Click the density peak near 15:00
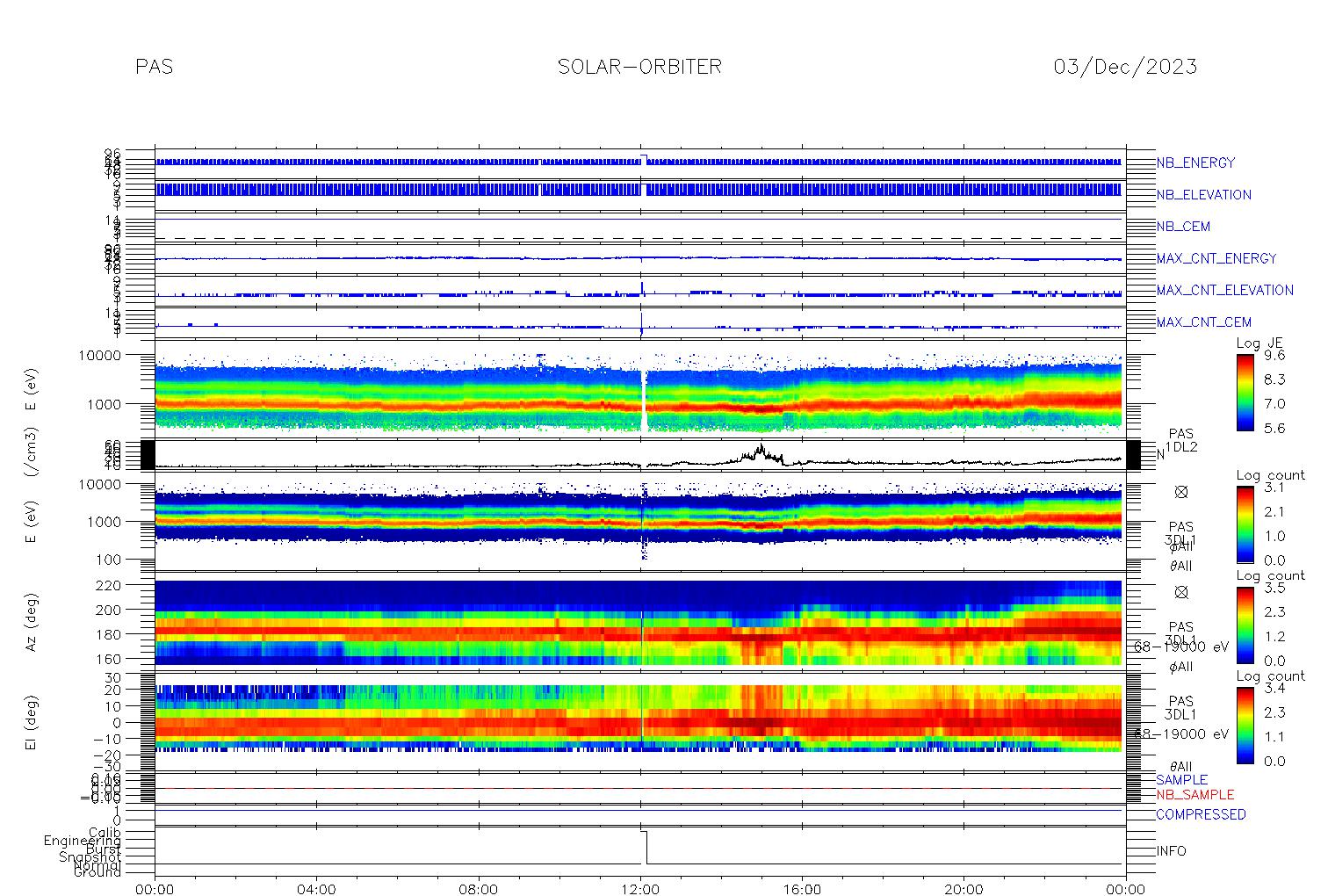Screen dimensions: 1328x896 [x=760, y=448]
